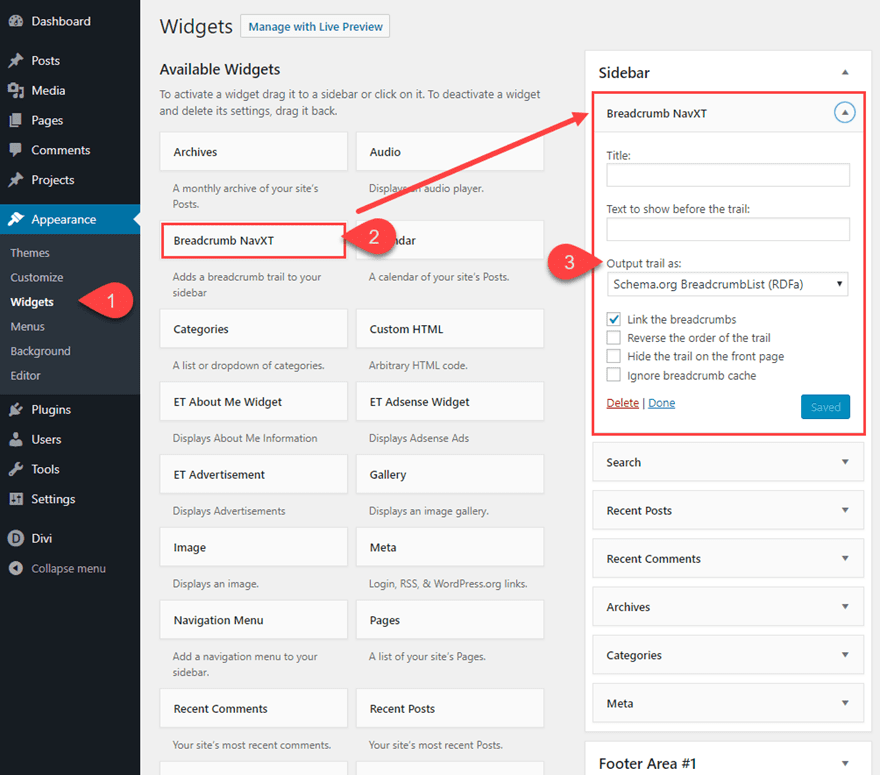
Task: Expand the Categories sidebar widget
Action: [845, 655]
